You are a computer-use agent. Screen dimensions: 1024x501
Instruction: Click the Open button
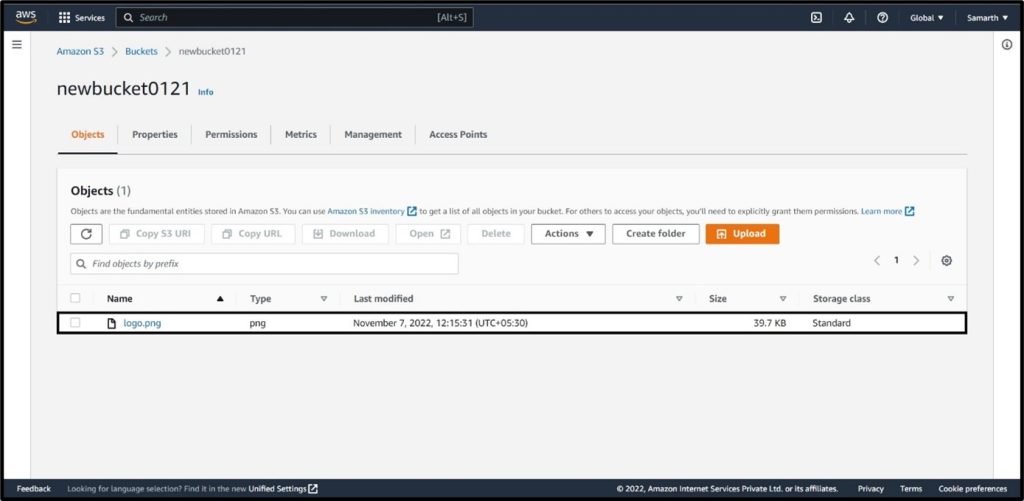click(x=428, y=234)
